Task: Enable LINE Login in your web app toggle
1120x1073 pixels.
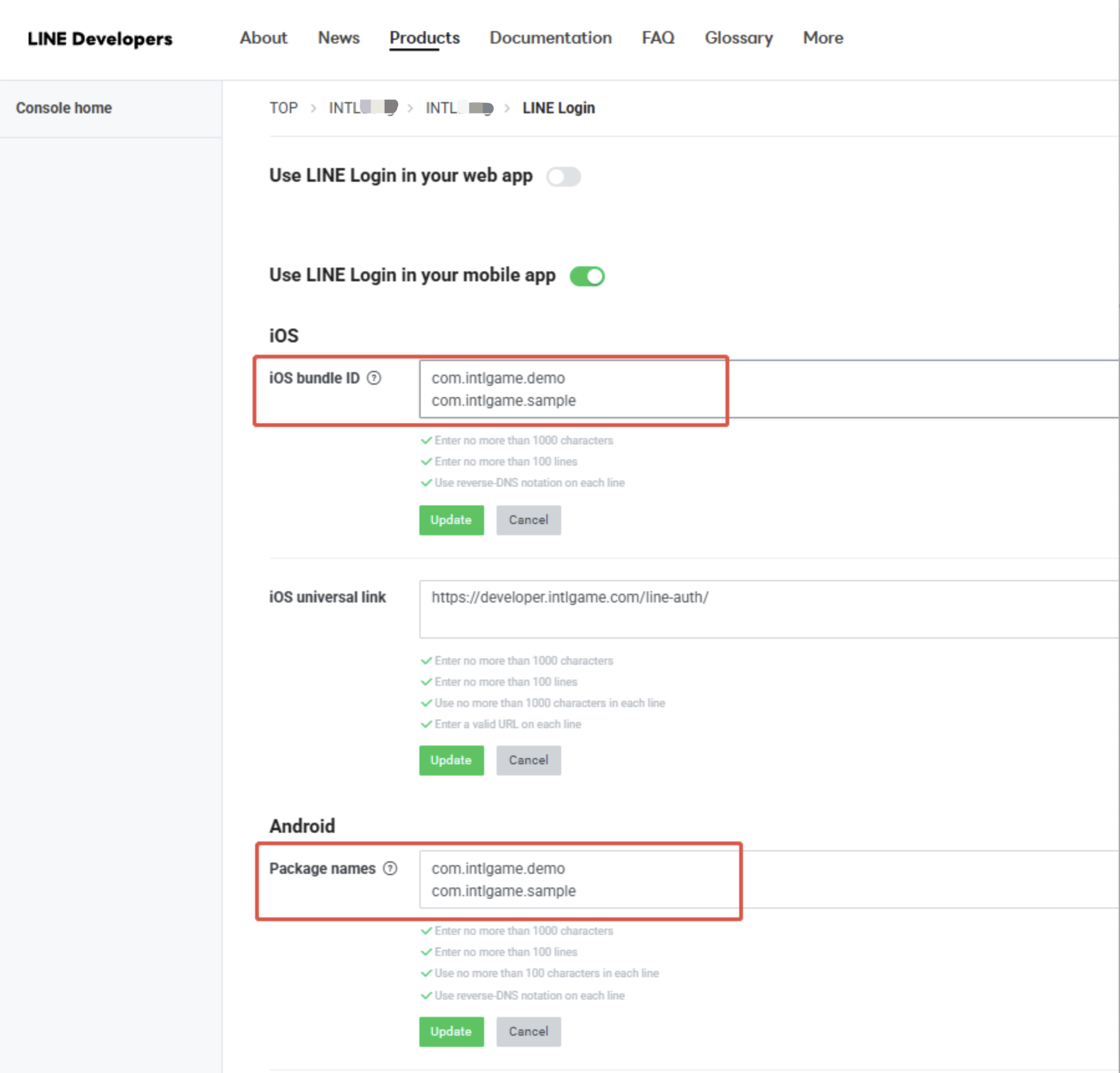Action: click(x=564, y=177)
